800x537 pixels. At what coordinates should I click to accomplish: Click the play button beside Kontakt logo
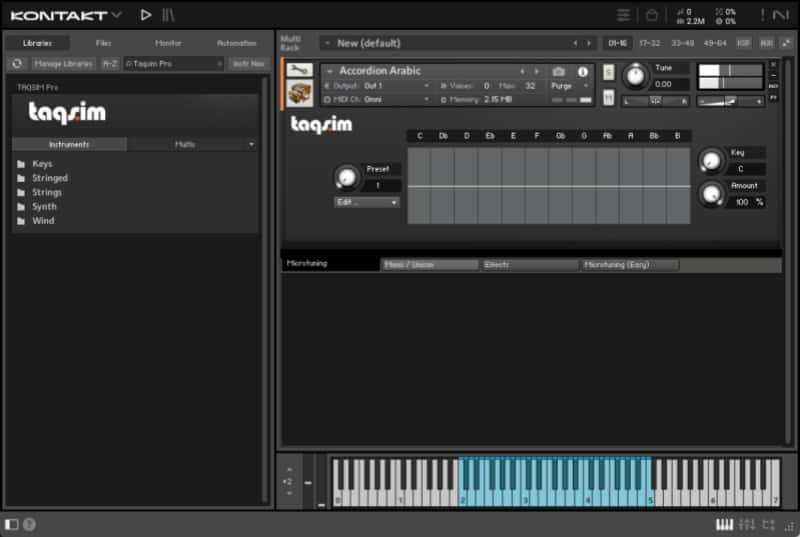point(146,15)
